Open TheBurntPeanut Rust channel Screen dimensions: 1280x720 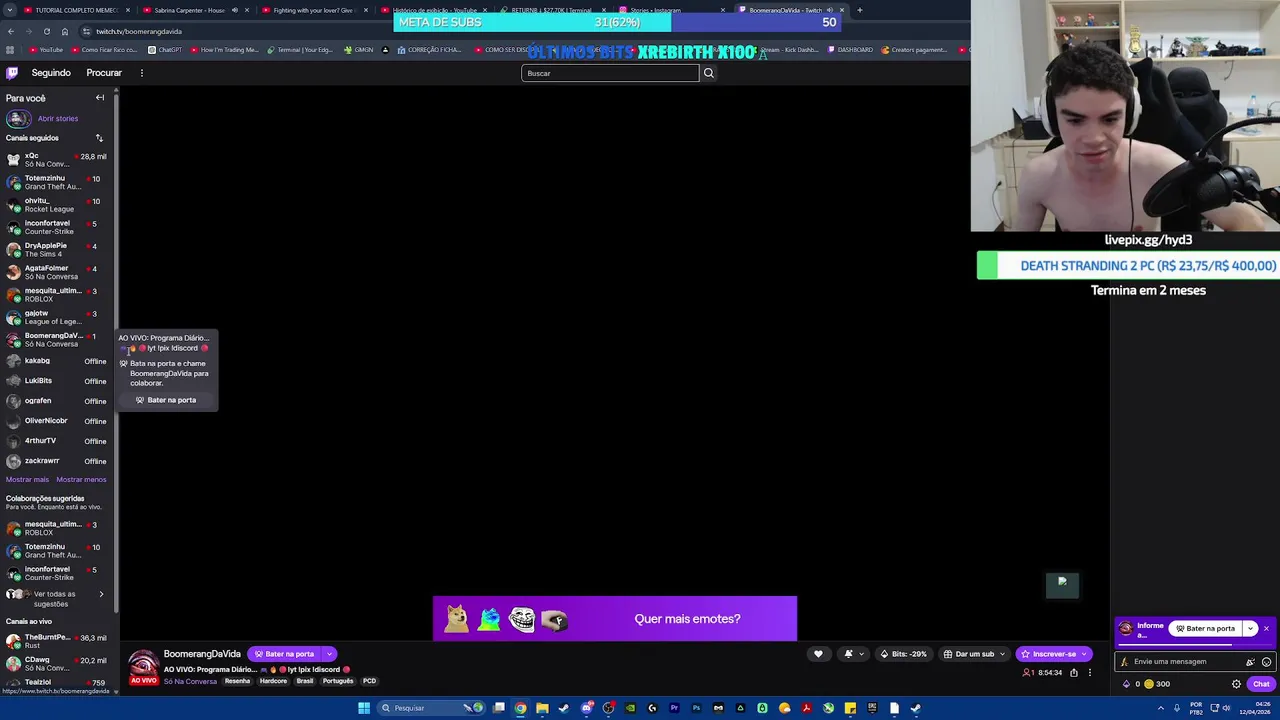(x=57, y=641)
